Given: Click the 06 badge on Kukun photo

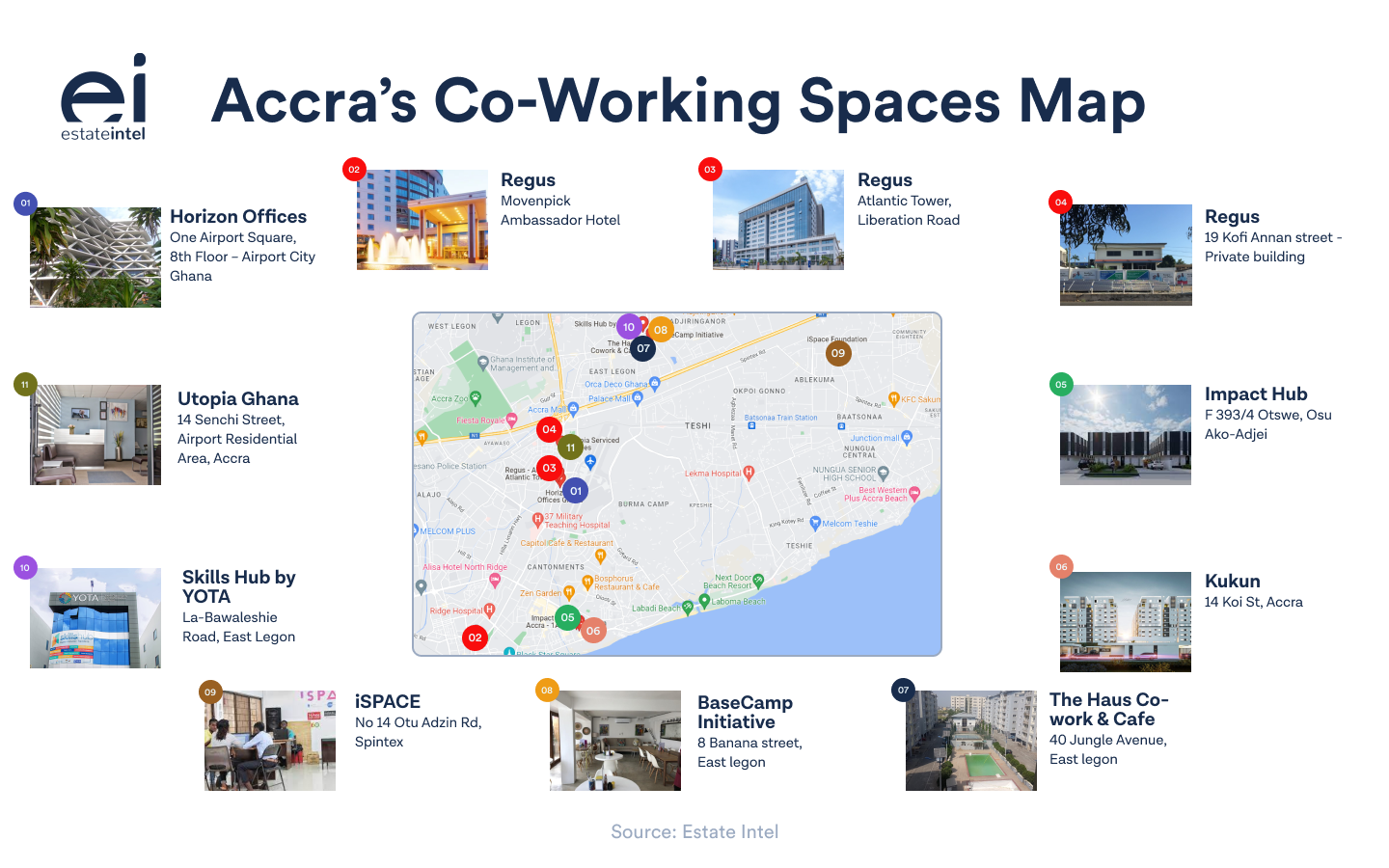Looking at the screenshot, I should pyautogui.click(x=1061, y=567).
